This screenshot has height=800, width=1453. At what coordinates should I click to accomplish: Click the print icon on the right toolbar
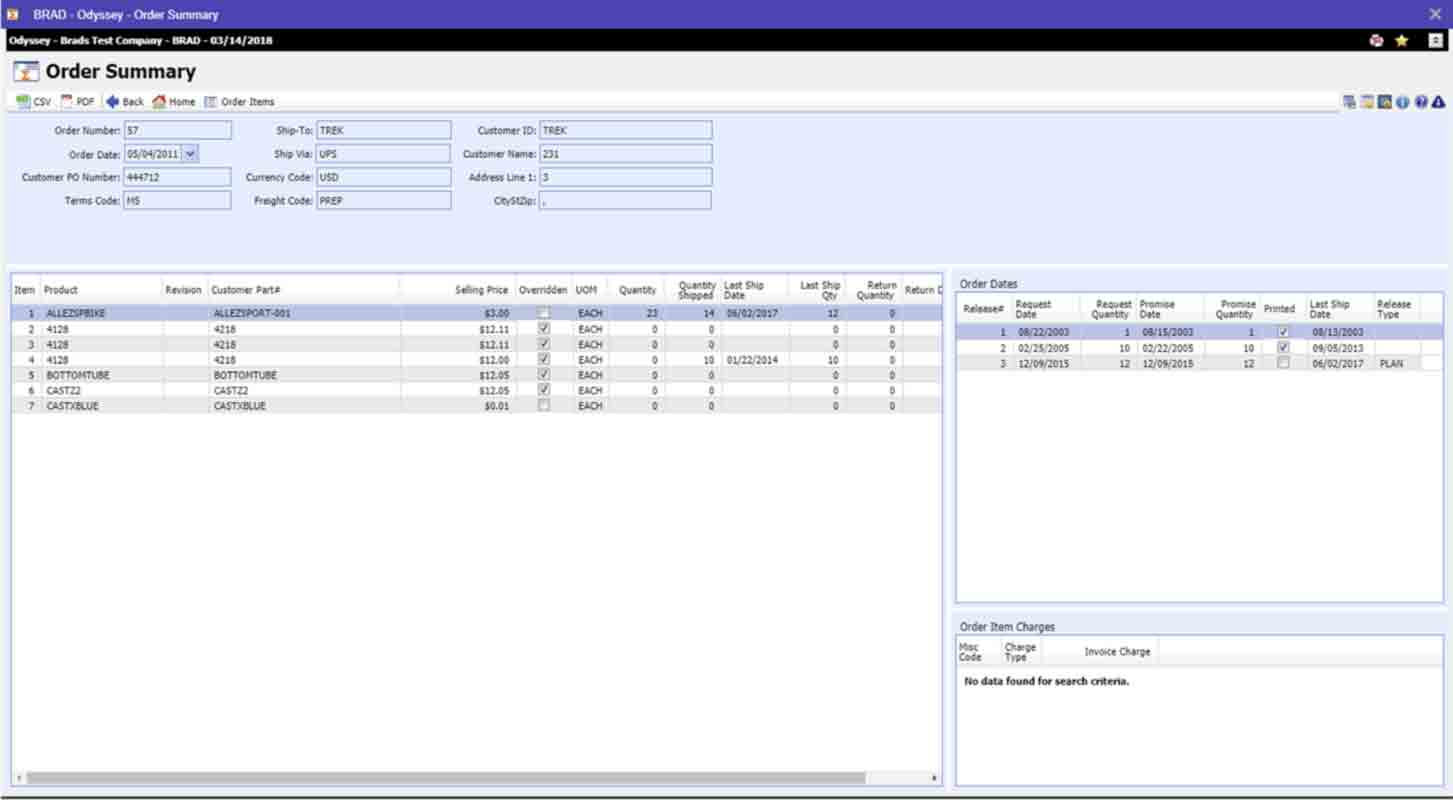[1350, 102]
